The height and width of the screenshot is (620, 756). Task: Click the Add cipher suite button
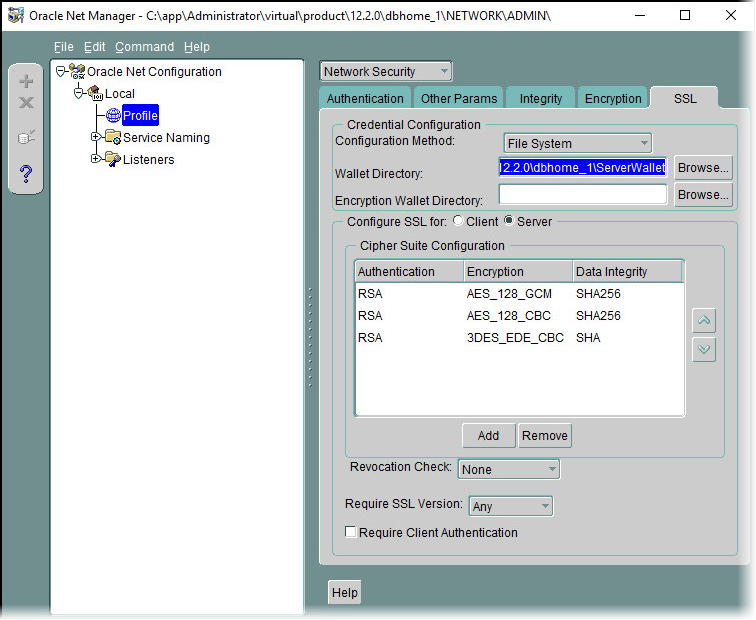[x=488, y=435]
